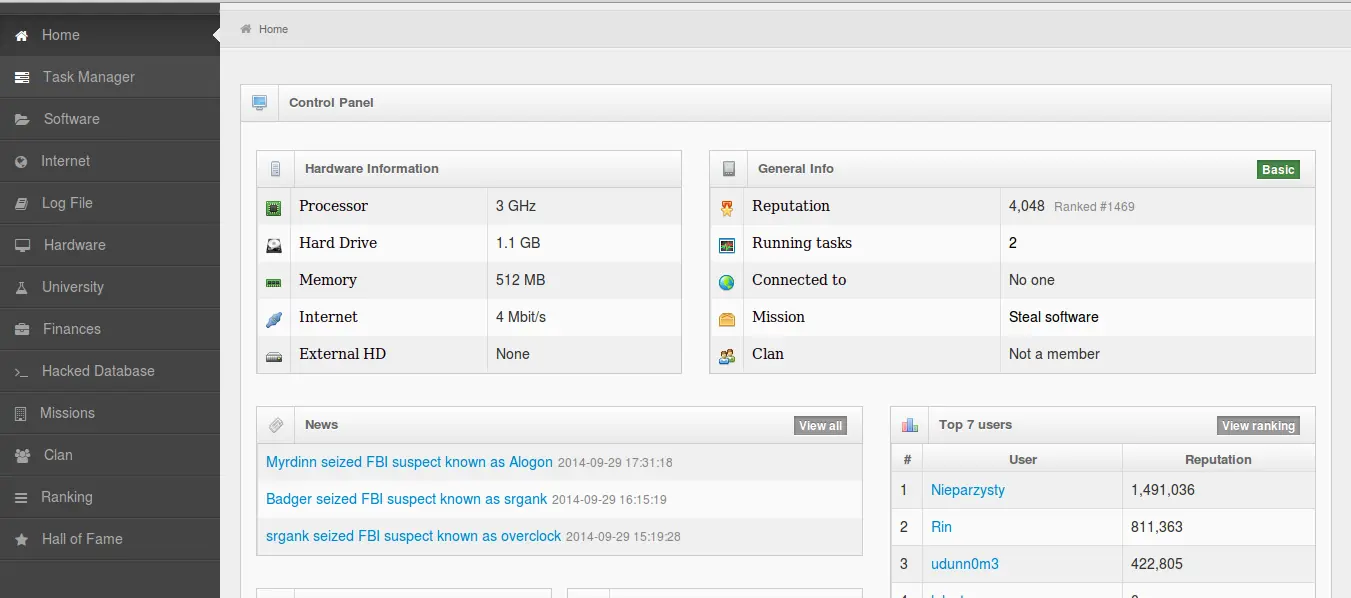The height and width of the screenshot is (598, 1351).
Task: Click the External HD icon
Action: [273, 356]
